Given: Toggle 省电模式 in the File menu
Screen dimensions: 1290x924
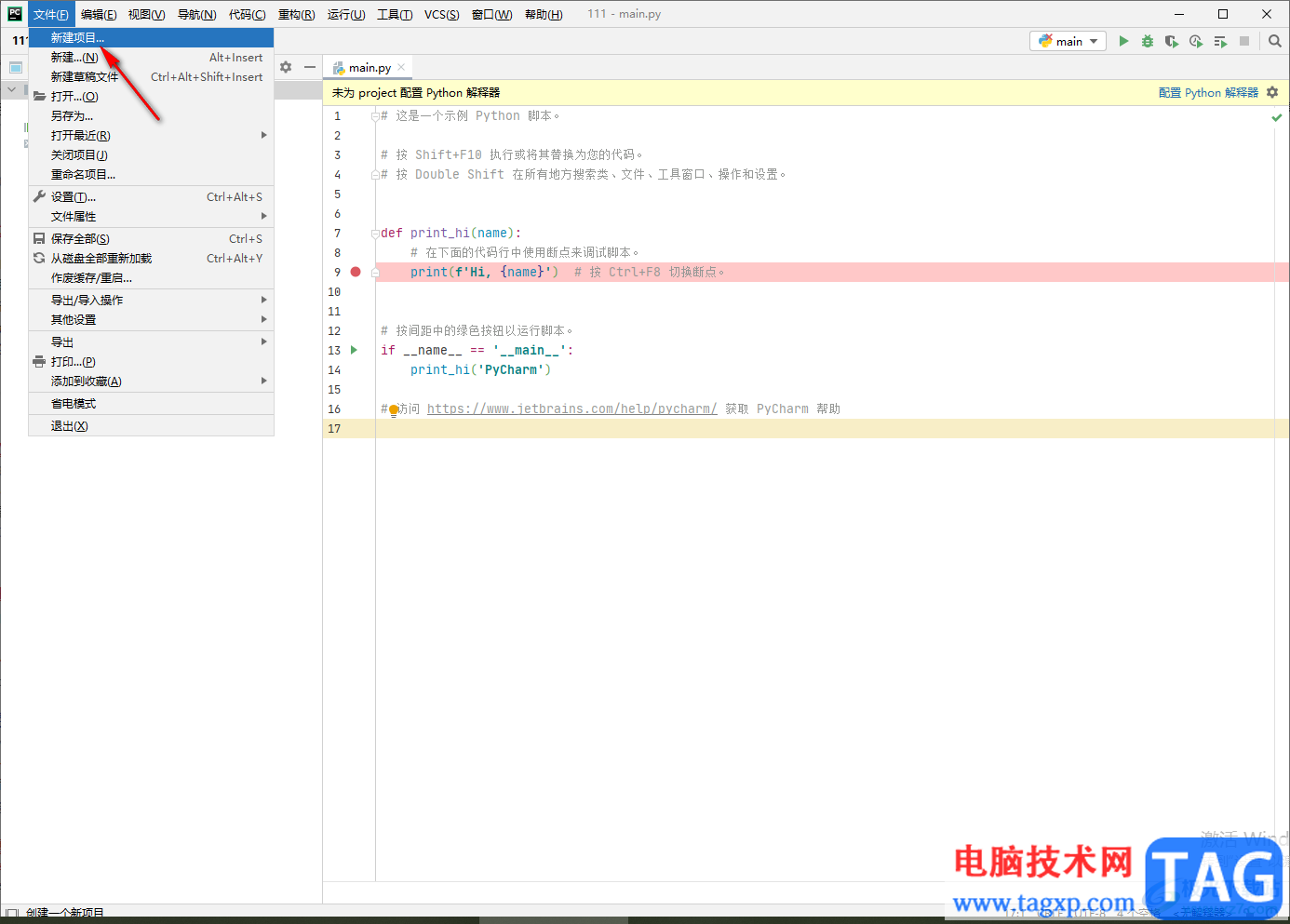Looking at the screenshot, I should click(x=151, y=404).
